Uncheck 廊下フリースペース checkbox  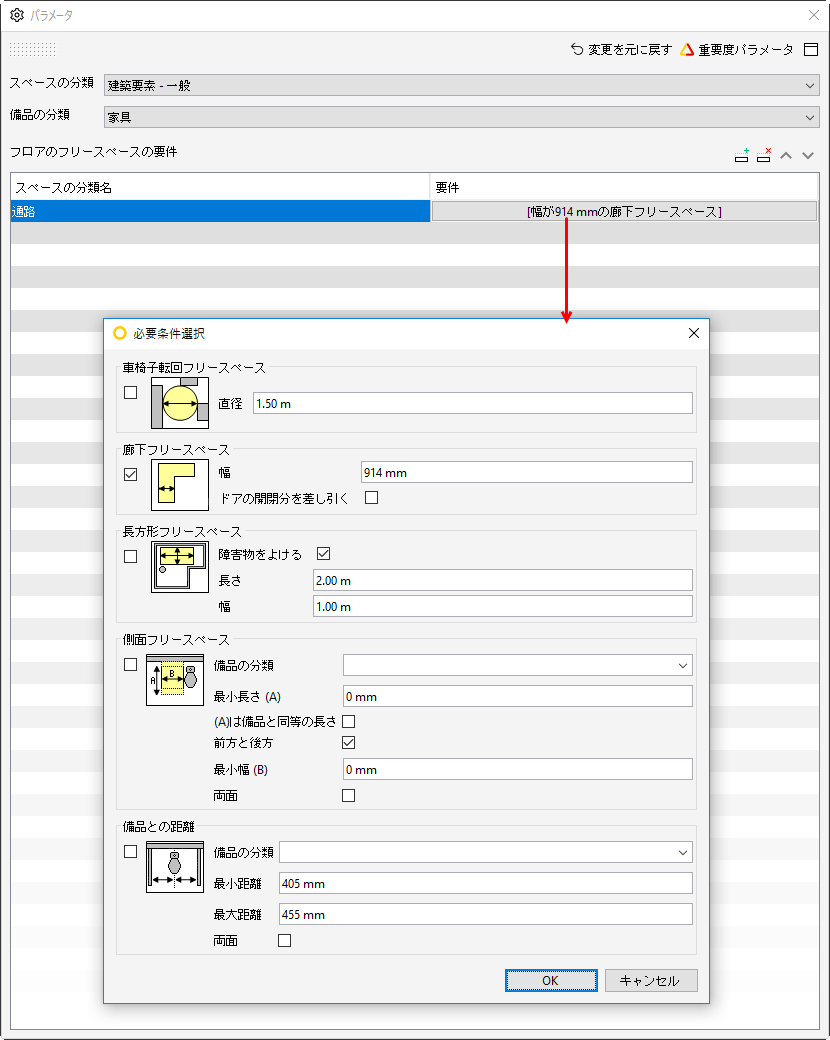click(131, 474)
